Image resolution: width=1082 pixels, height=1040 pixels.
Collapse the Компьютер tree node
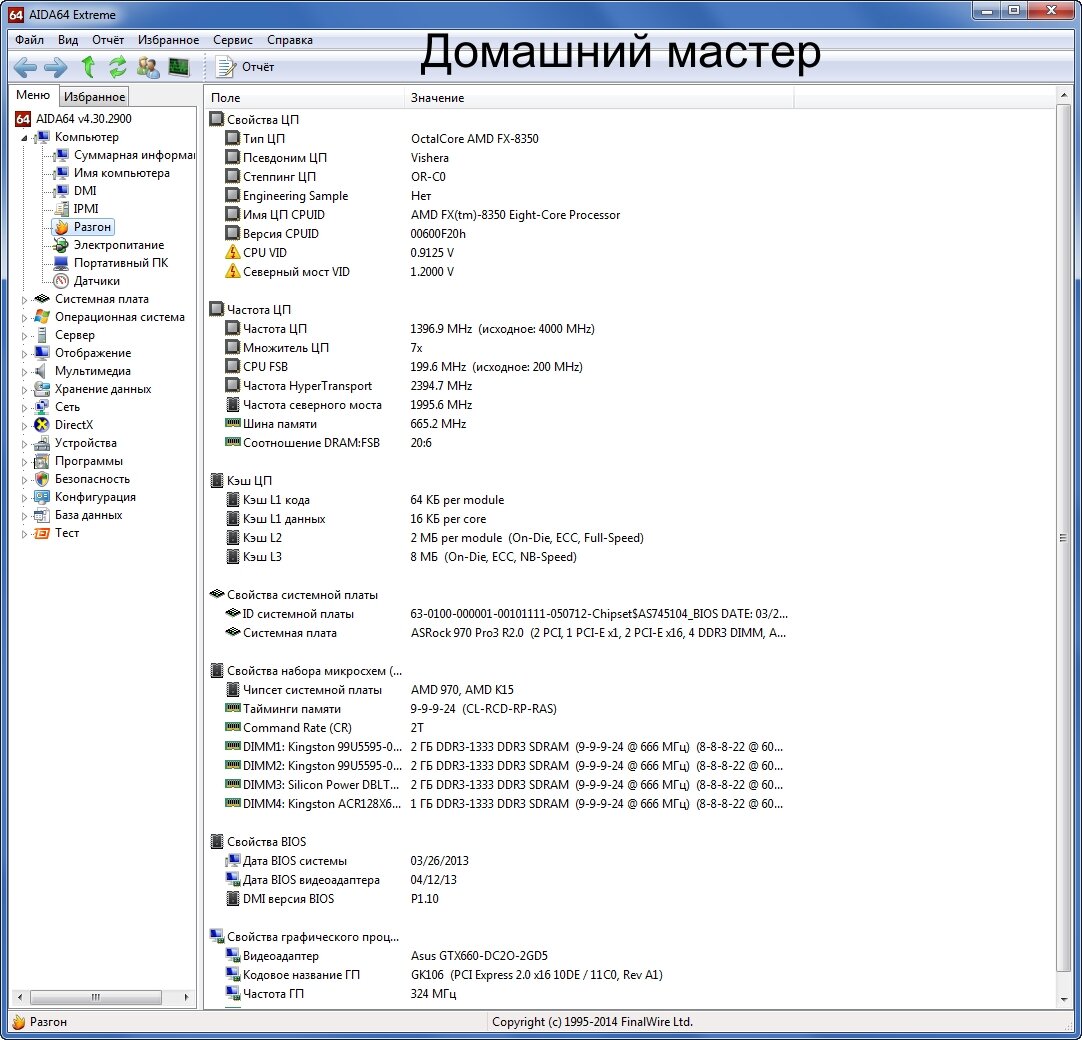(24, 138)
